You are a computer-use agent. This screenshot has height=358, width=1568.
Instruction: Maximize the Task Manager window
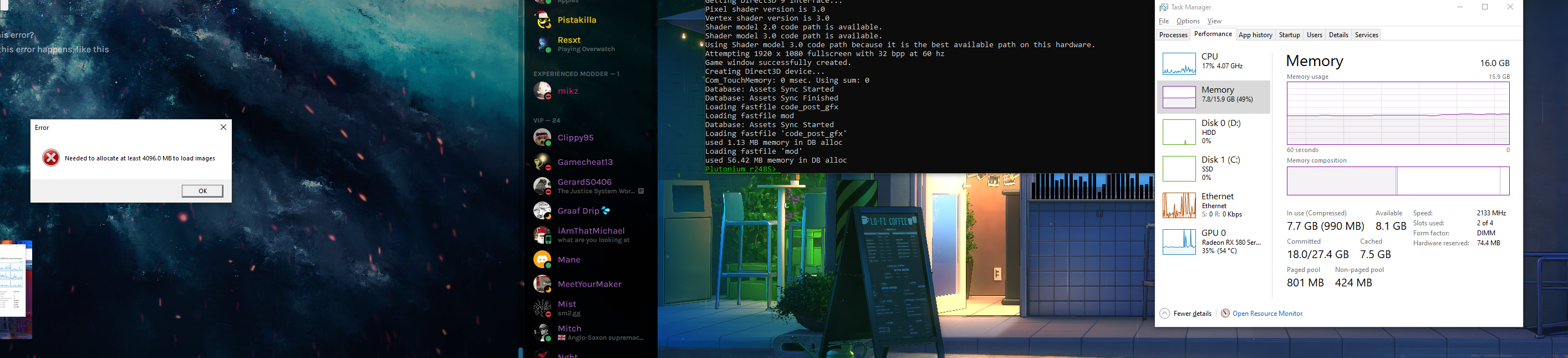[x=1485, y=7]
